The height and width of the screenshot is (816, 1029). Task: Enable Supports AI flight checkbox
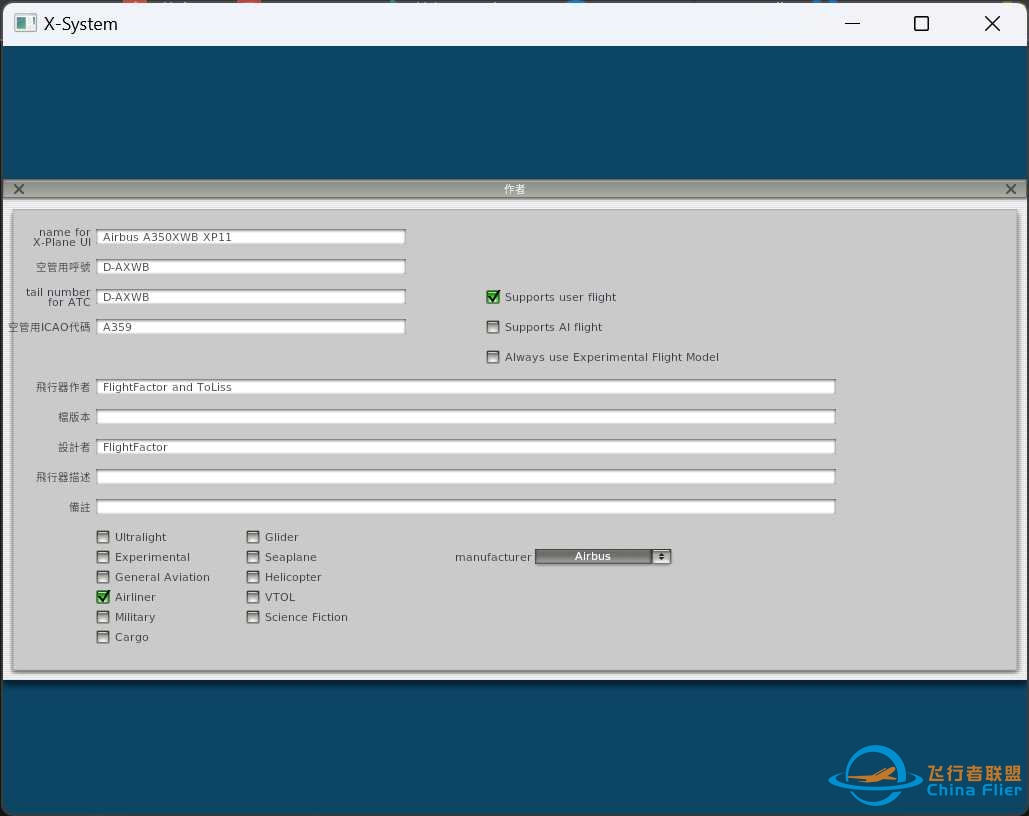point(493,327)
